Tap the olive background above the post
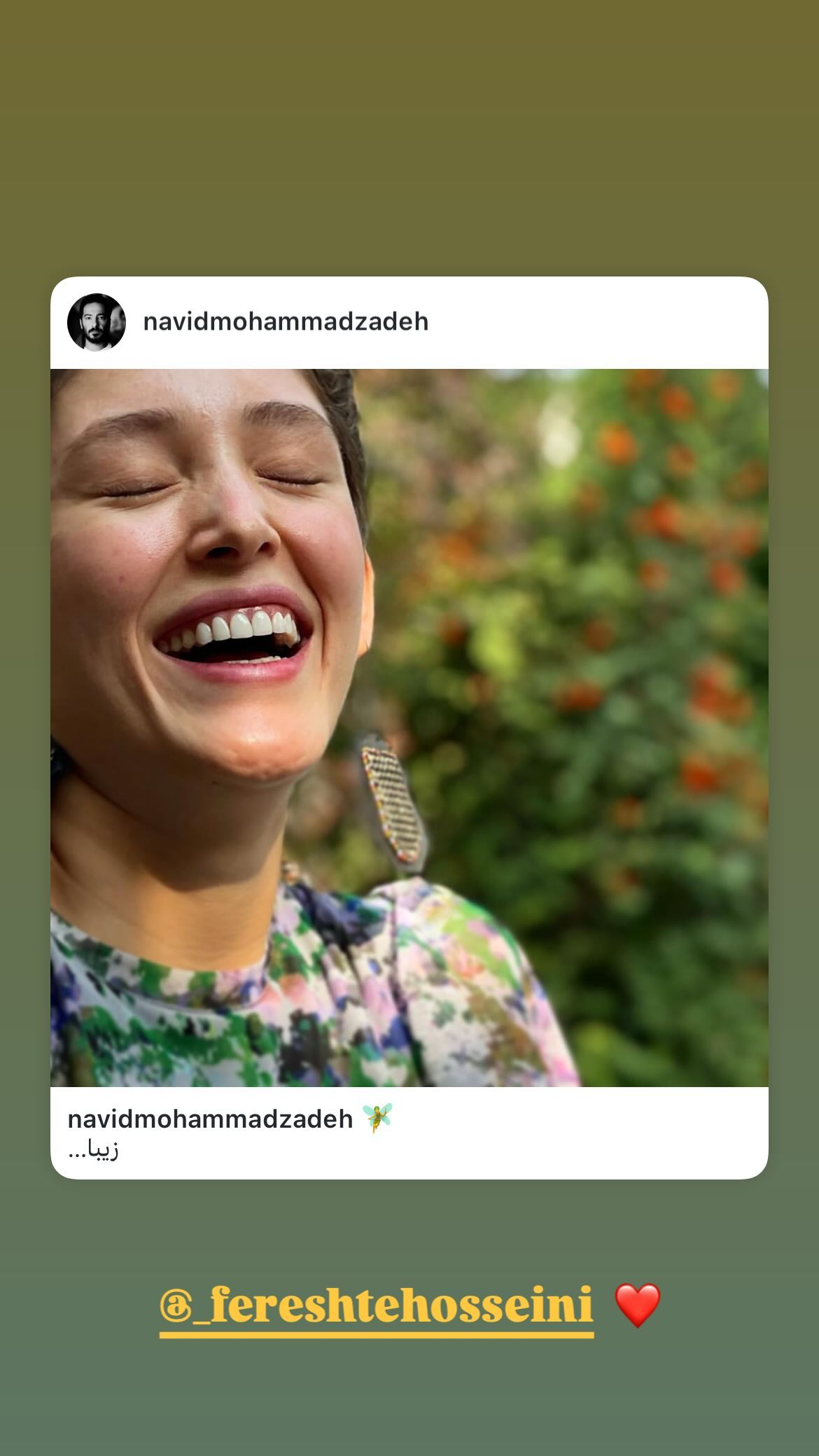Screen dimensions: 819x1456 [x=409, y=140]
